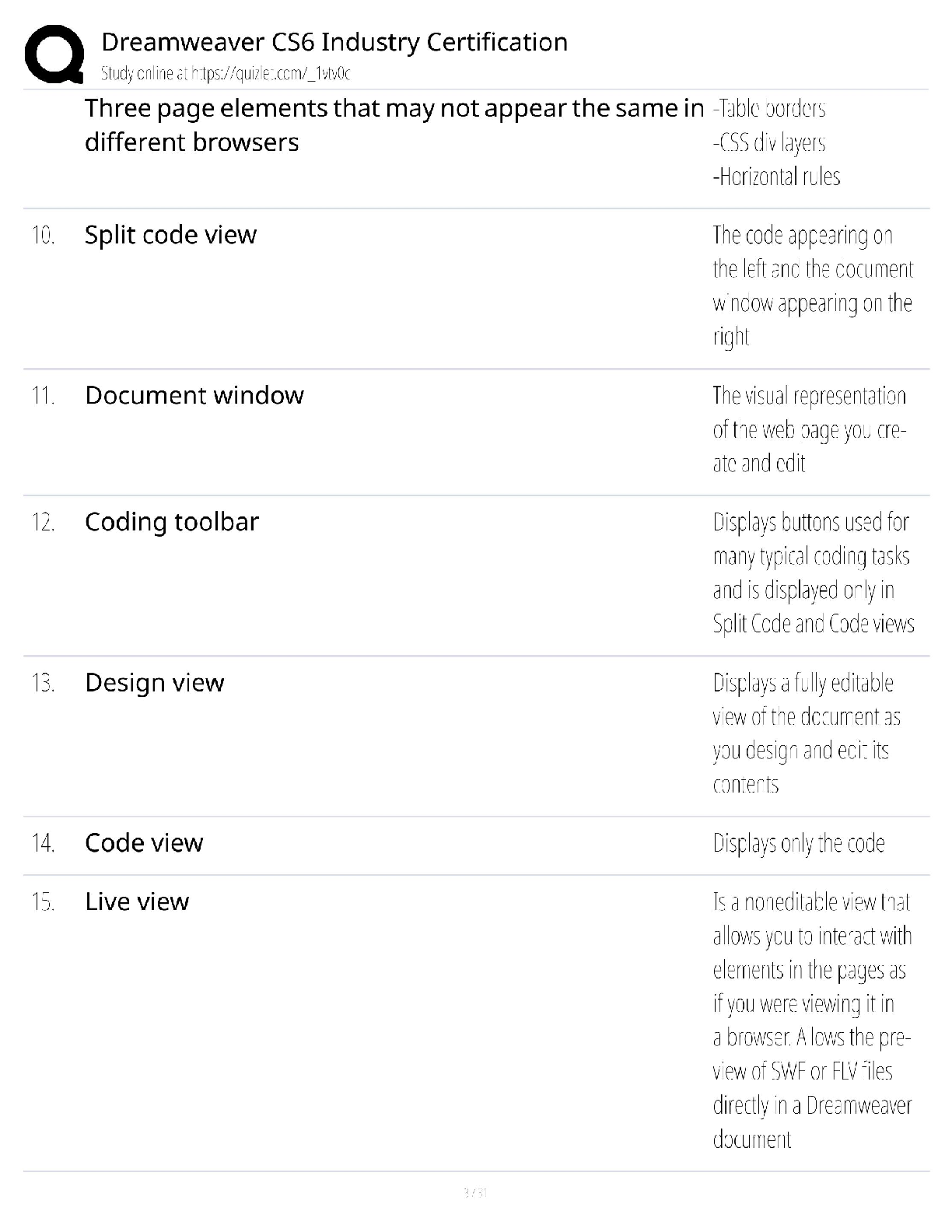Select the term Design view
Screen dimensions: 952x1232
155,683
